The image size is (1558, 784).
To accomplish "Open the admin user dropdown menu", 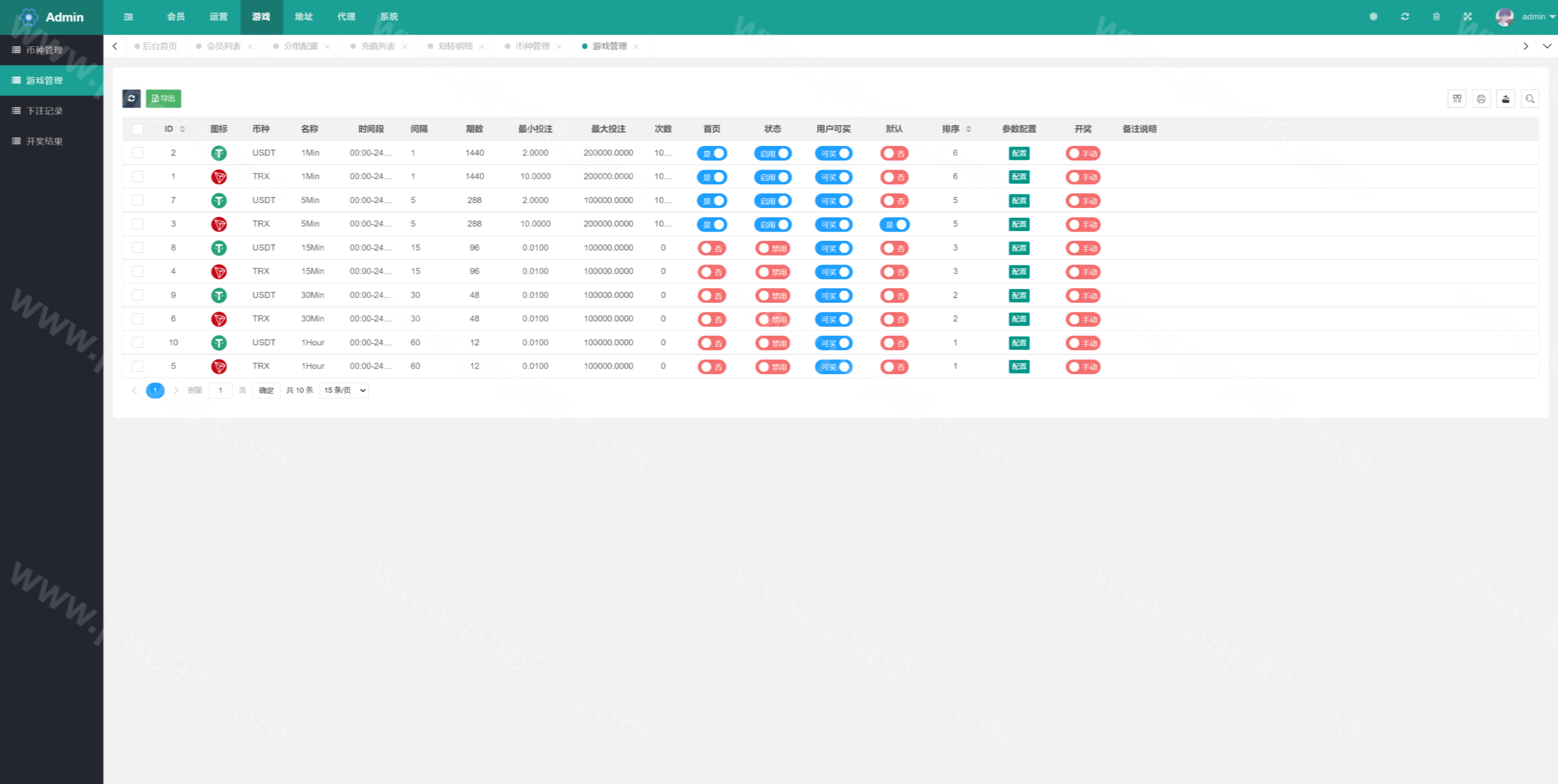I will coord(1534,17).
